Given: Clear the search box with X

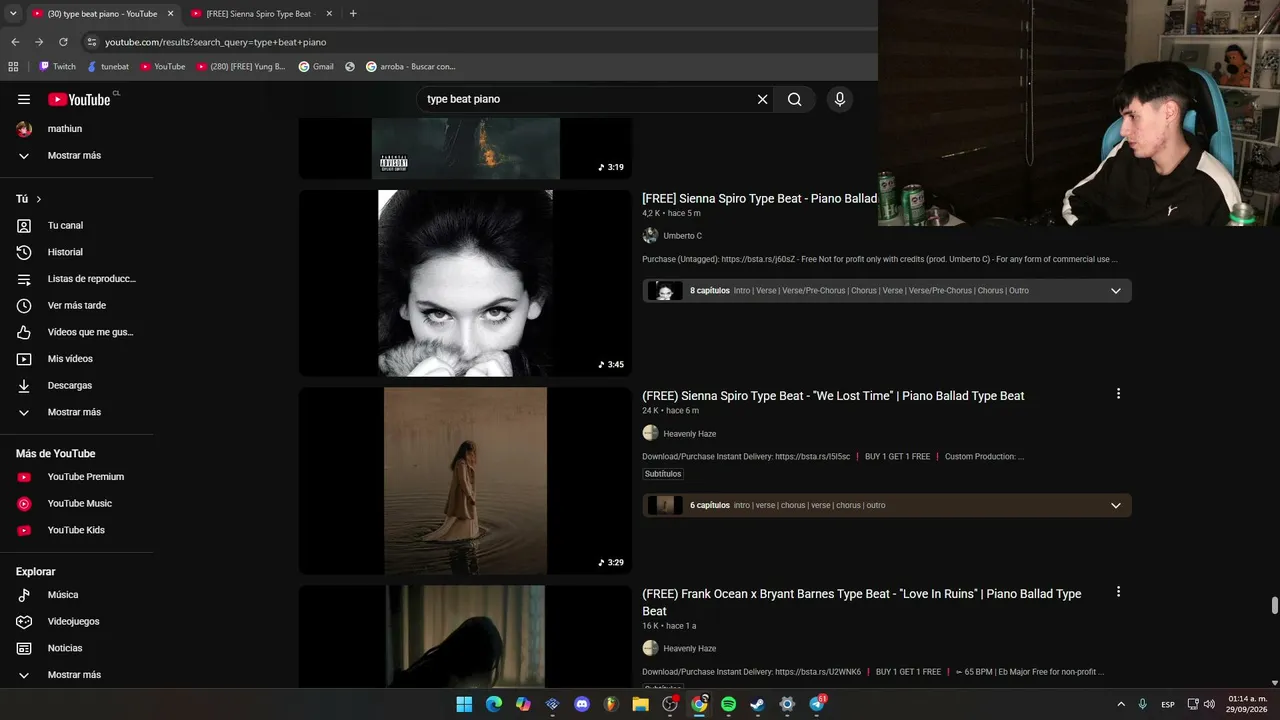Looking at the screenshot, I should pos(762,99).
